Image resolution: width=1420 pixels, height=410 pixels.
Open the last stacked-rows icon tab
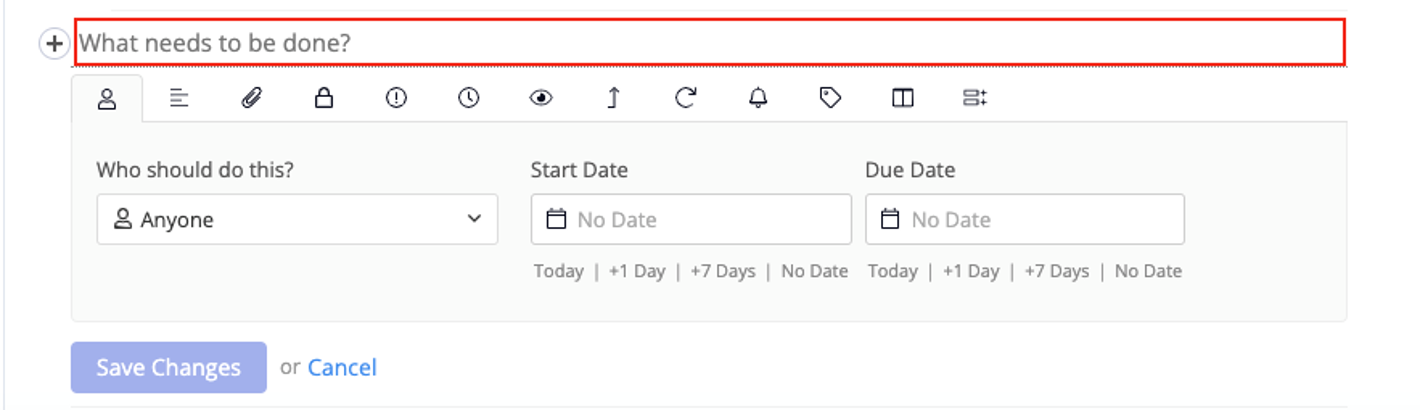(975, 98)
